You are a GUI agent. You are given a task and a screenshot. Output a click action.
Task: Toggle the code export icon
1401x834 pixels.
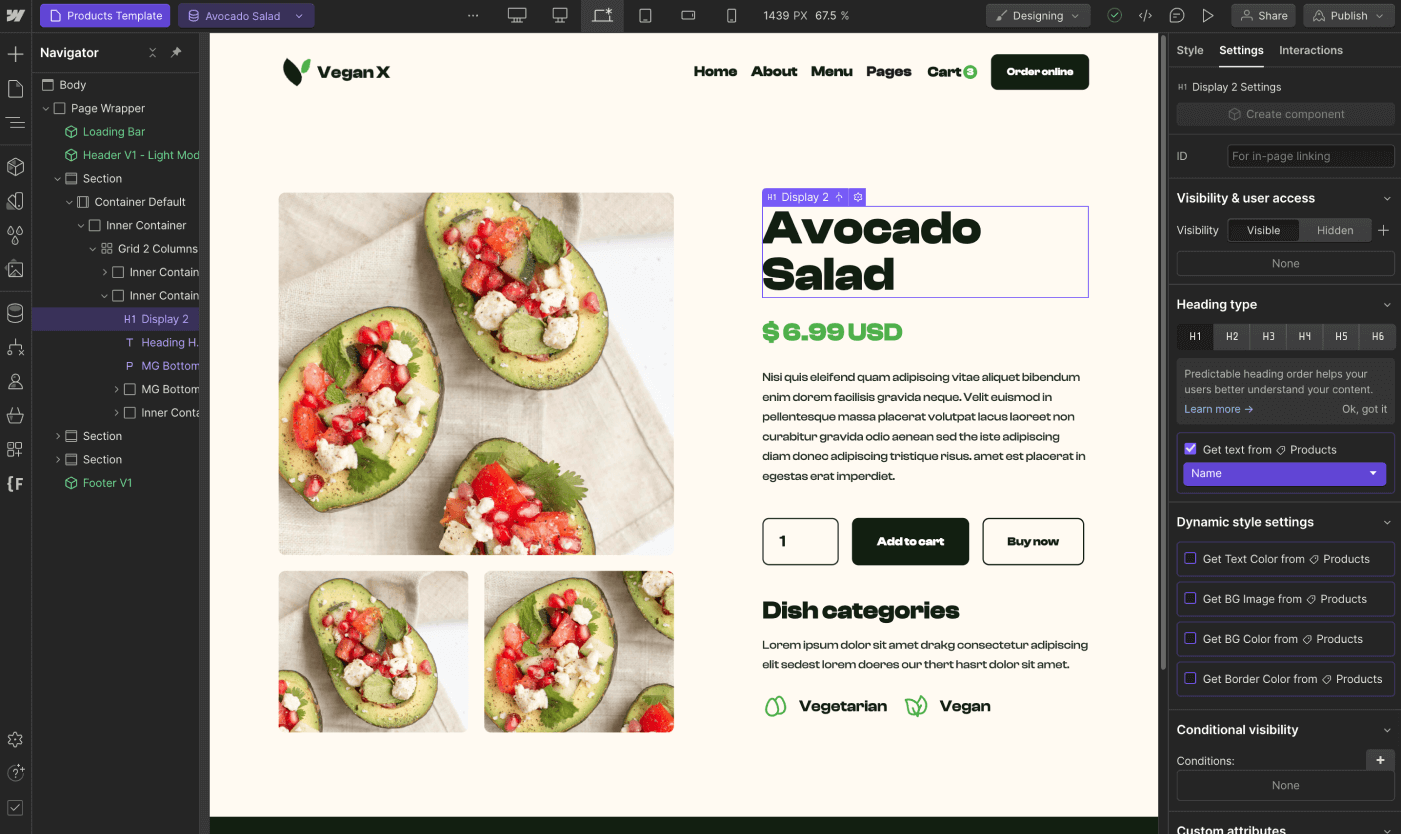pyautogui.click(x=1146, y=16)
